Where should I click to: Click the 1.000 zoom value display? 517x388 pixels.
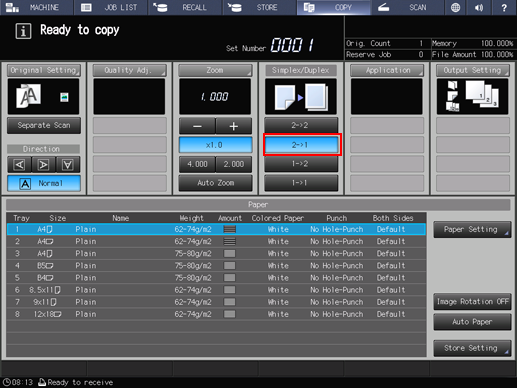pyautogui.click(x=215, y=97)
